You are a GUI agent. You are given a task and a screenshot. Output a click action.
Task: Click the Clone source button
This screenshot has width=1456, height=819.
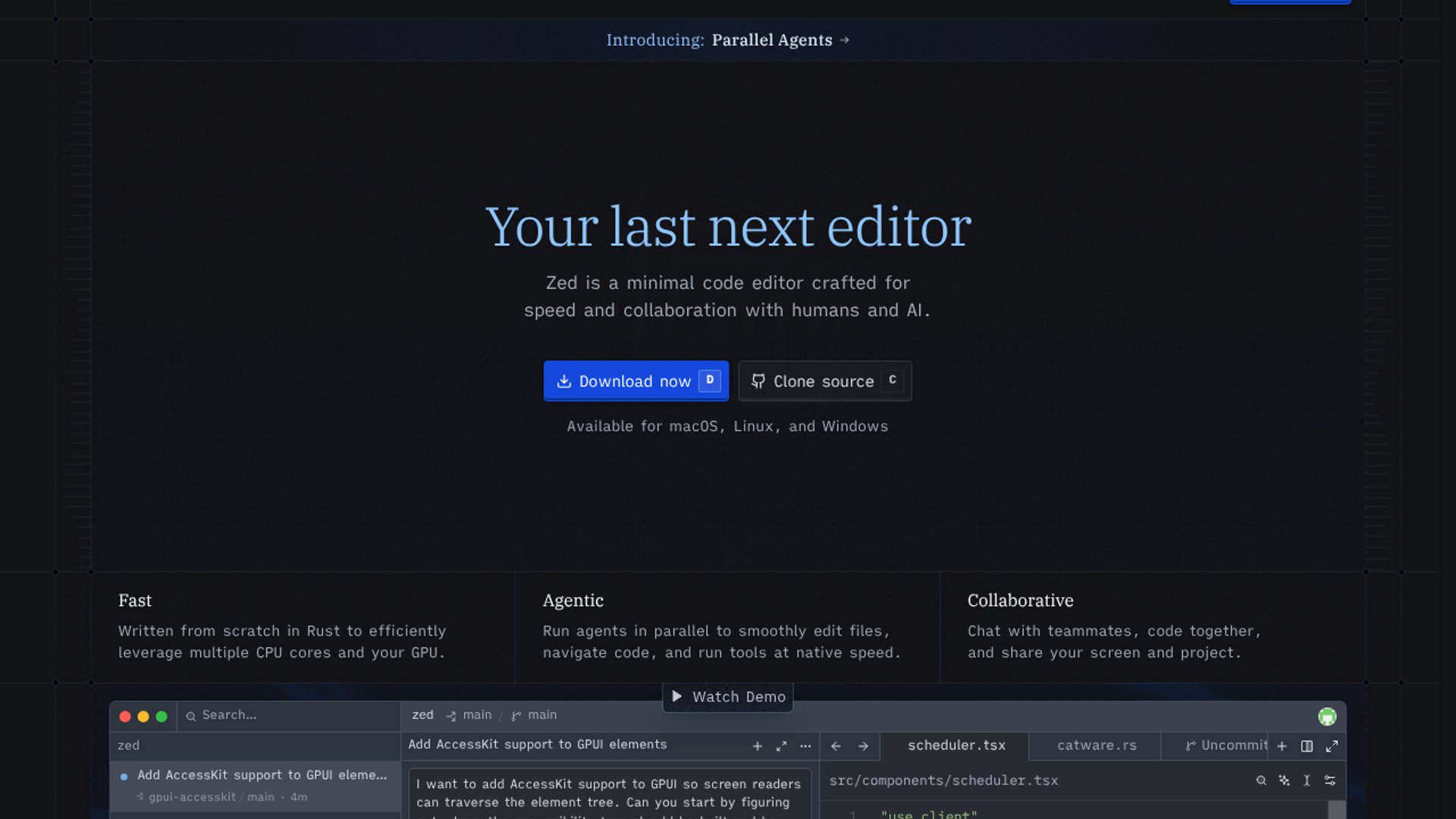[x=824, y=381]
